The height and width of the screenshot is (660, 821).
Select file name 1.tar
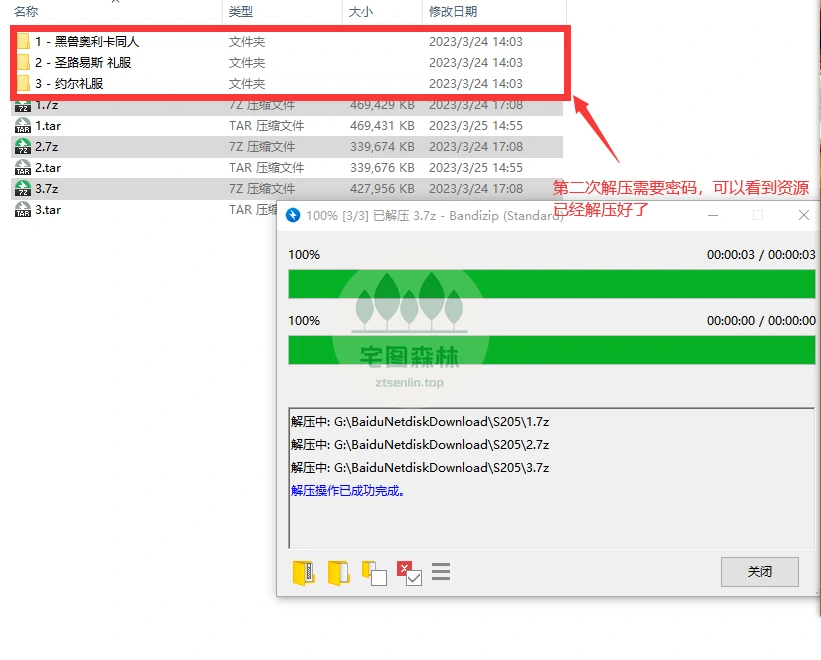pos(48,126)
